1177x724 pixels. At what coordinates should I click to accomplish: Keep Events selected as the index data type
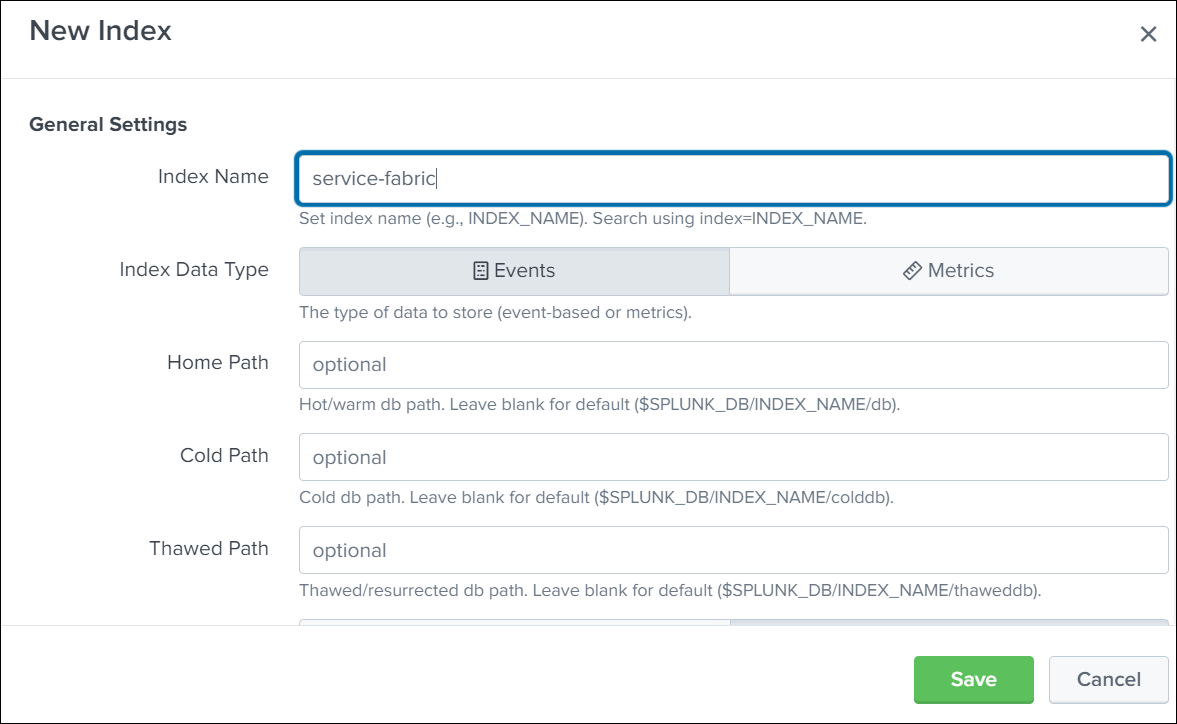coord(514,269)
